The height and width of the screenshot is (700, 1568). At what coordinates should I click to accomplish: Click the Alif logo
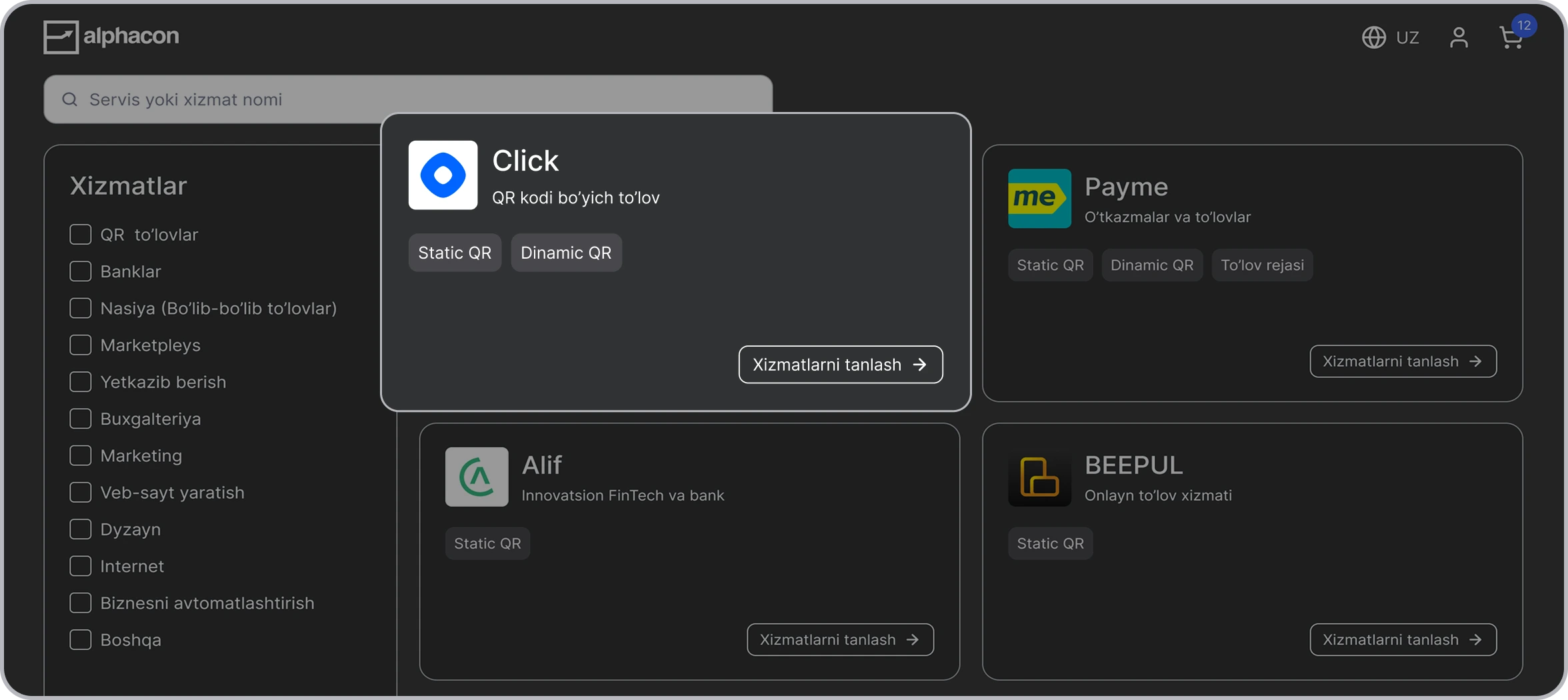(477, 477)
